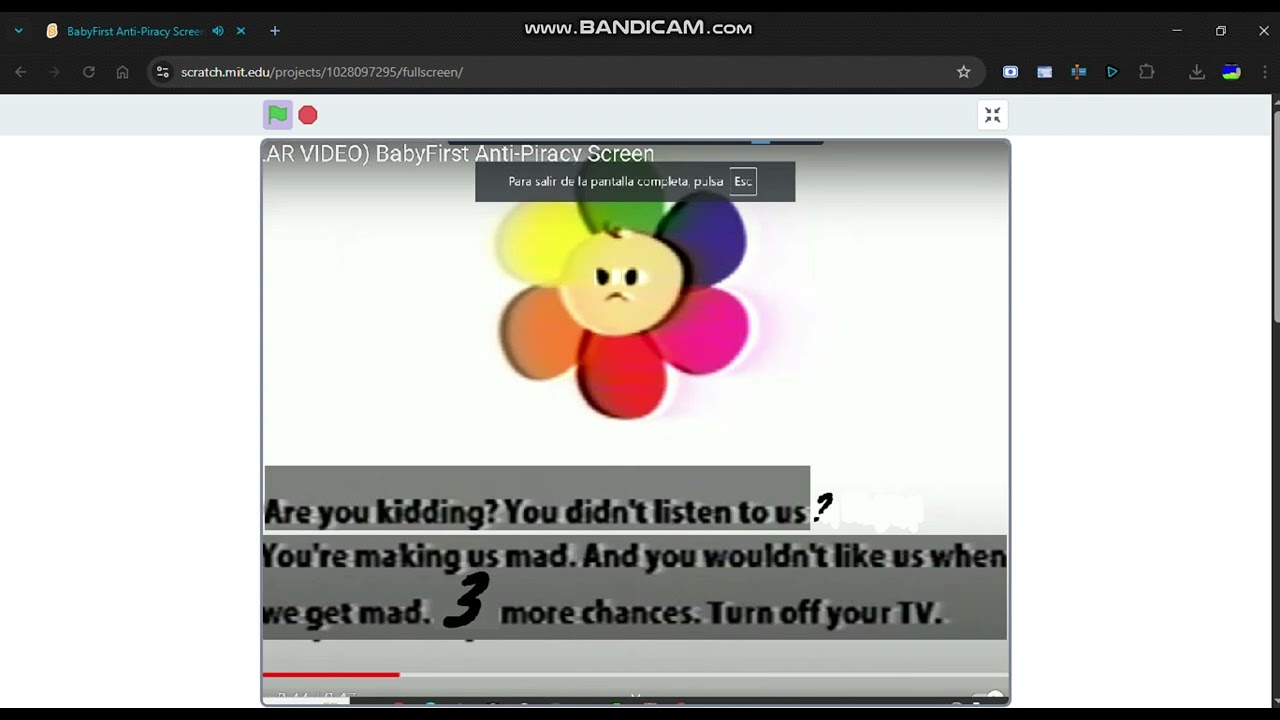This screenshot has height=720, width=1280.
Task: Click the red video progress bar
Action: 331,675
